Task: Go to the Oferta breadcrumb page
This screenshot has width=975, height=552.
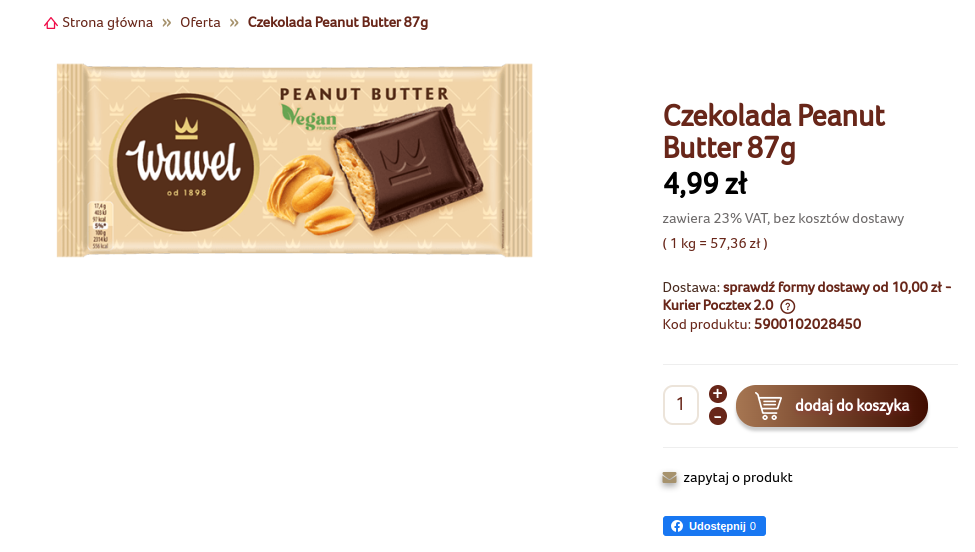Action: pos(200,22)
